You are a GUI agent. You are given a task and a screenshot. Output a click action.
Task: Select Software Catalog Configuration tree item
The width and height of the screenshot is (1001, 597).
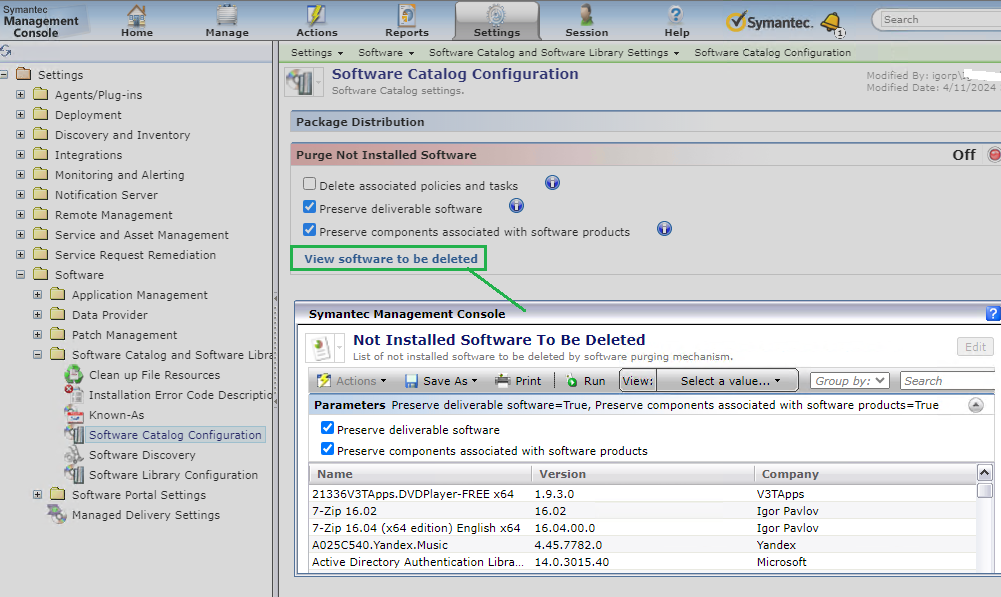click(175, 435)
